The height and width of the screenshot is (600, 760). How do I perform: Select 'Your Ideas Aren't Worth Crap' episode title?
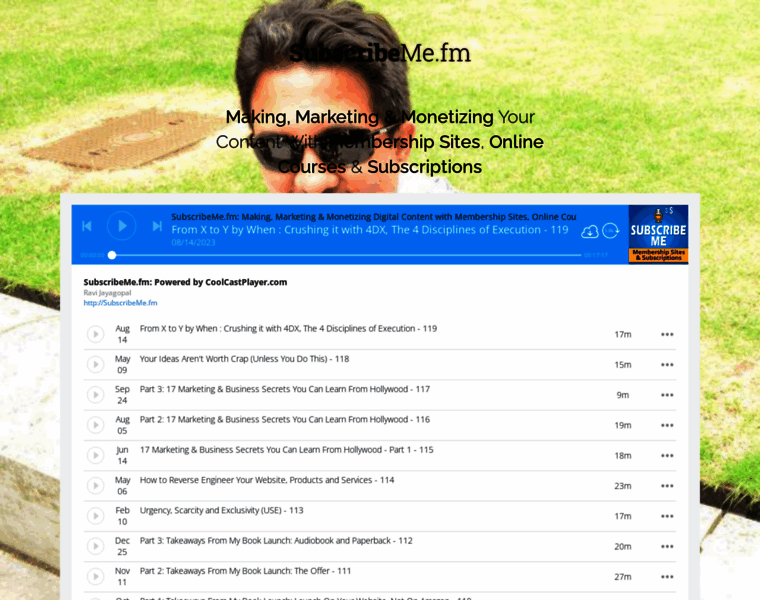pyautogui.click(x=244, y=359)
